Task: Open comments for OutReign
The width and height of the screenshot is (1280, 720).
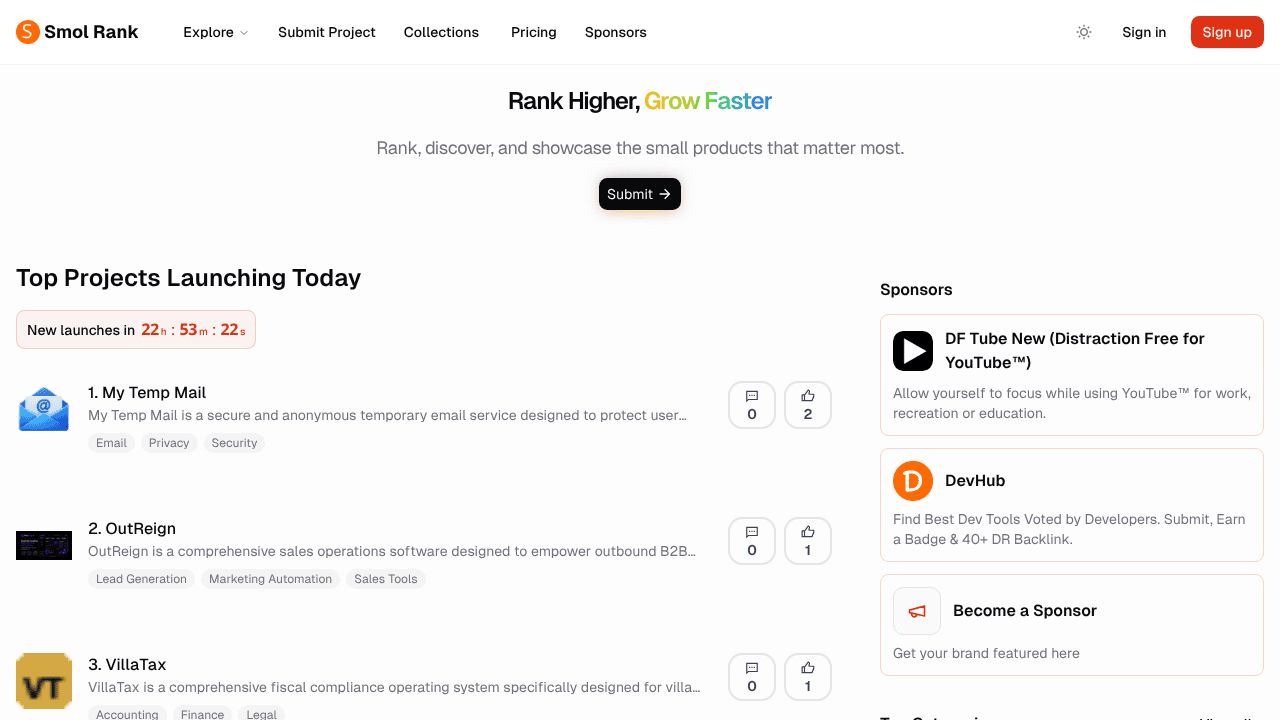Action: point(752,541)
